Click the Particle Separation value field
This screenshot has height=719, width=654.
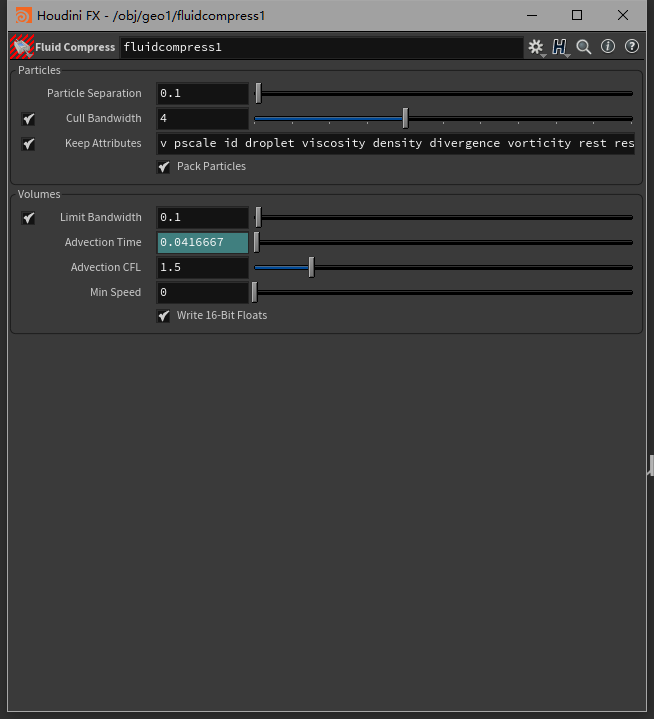202,94
